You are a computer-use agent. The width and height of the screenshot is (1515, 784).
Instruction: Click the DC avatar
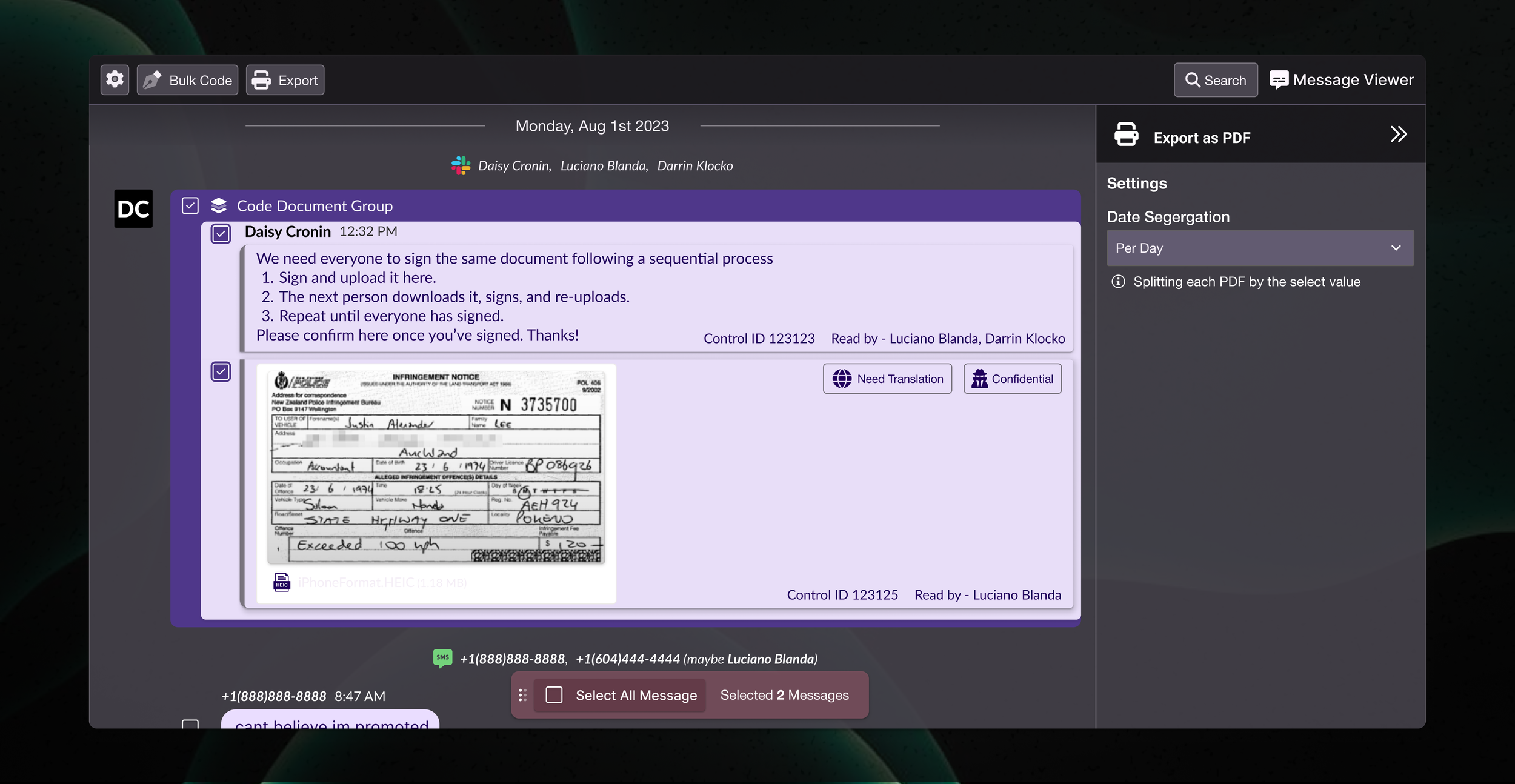133,209
